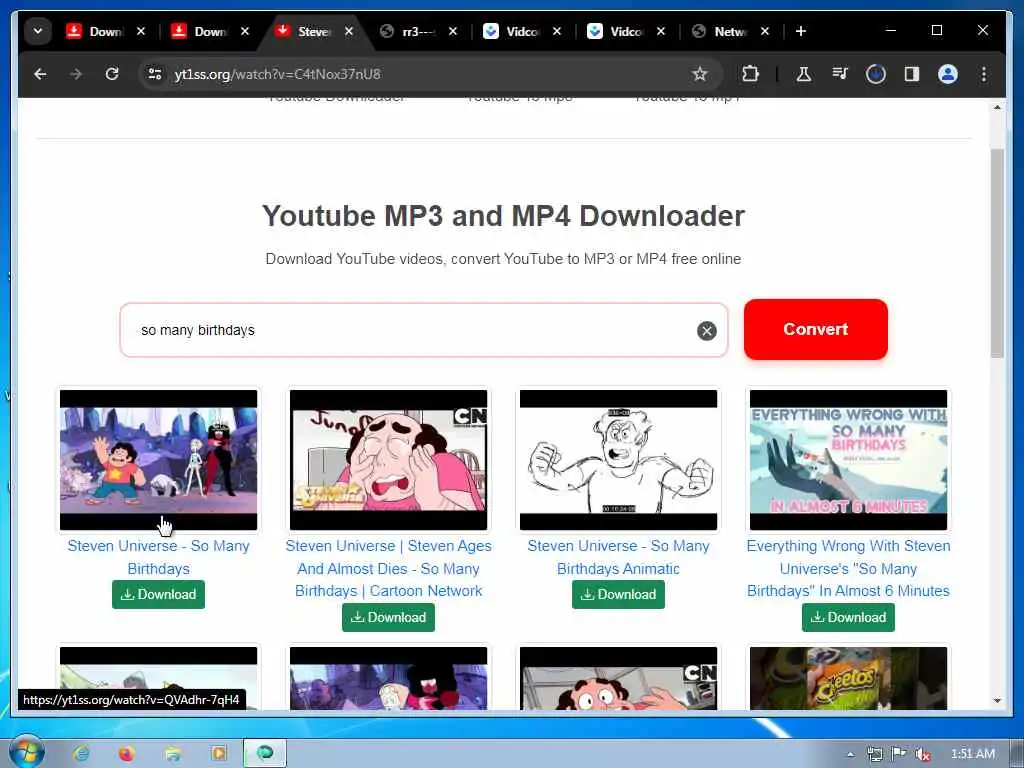Screen dimensions: 1024x768
Task: Close the rr3--- tab
Action: point(453,31)
